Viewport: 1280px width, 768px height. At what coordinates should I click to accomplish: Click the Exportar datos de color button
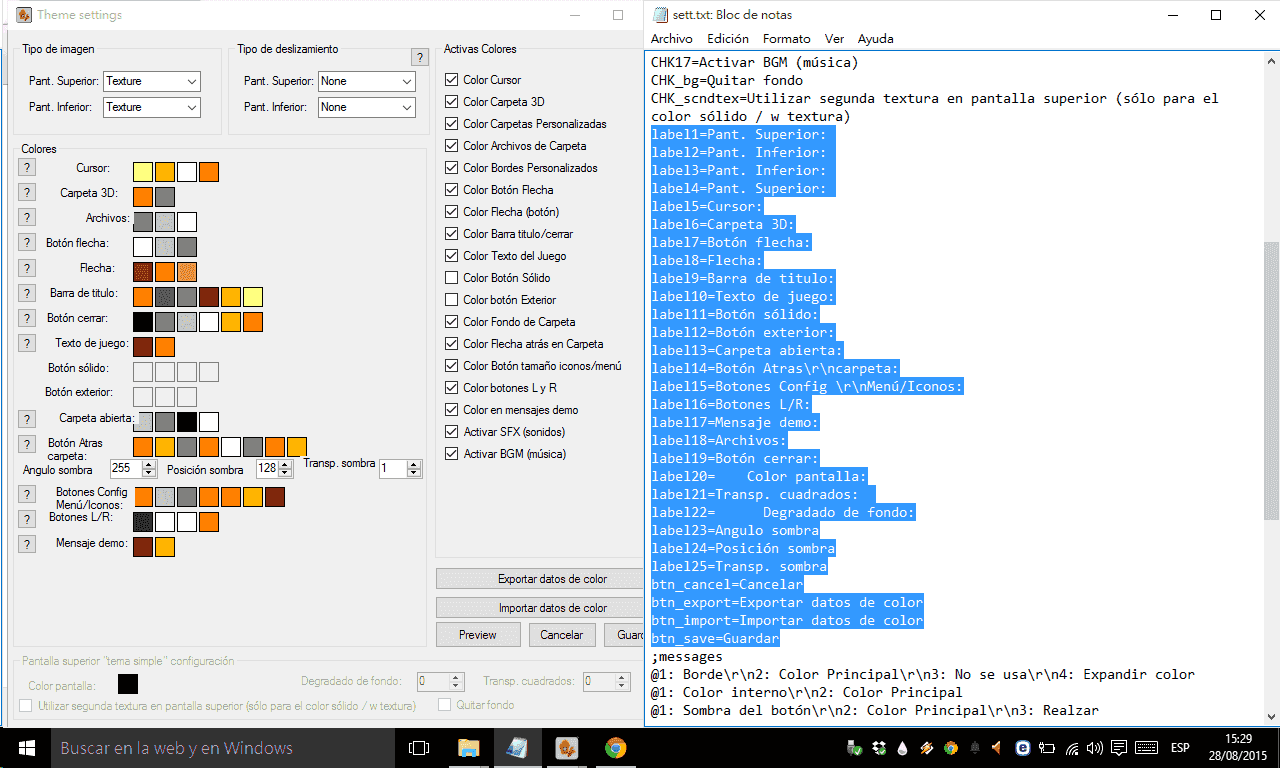[540, 579]
